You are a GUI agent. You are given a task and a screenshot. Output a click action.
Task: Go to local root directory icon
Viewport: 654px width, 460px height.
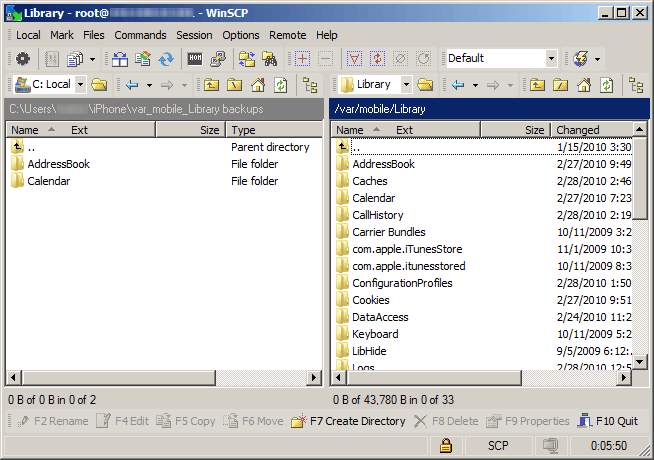click(x=234, y=85)
